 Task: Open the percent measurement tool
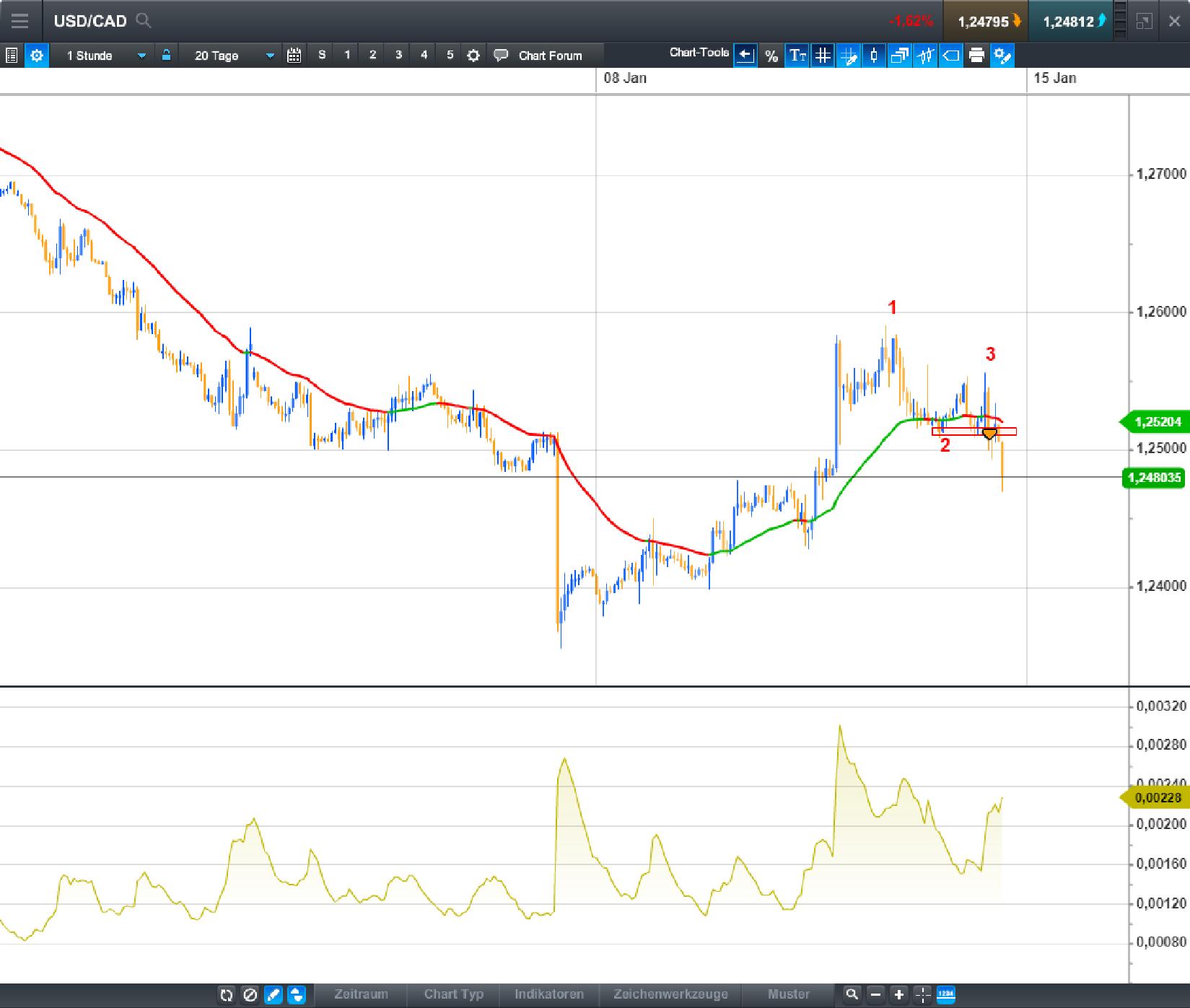[x=770, y=55]
